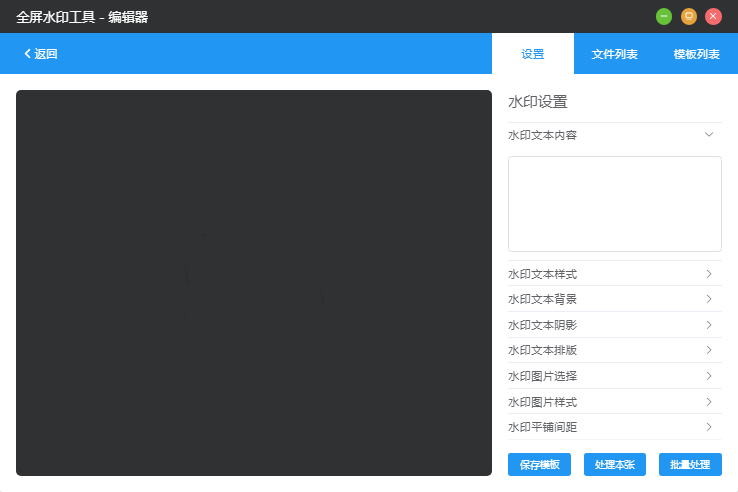Open the 文件列表 tab
738x492 pixels.
coord(615,54)
